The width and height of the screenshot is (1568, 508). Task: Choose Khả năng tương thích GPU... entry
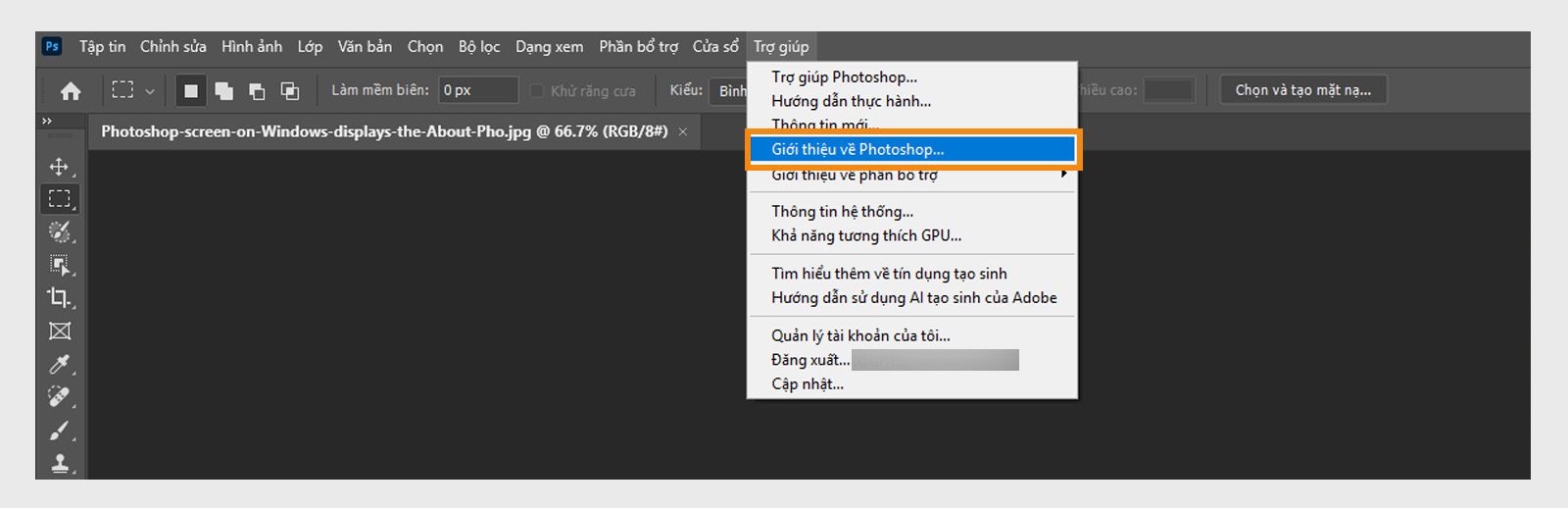[911, 235]
